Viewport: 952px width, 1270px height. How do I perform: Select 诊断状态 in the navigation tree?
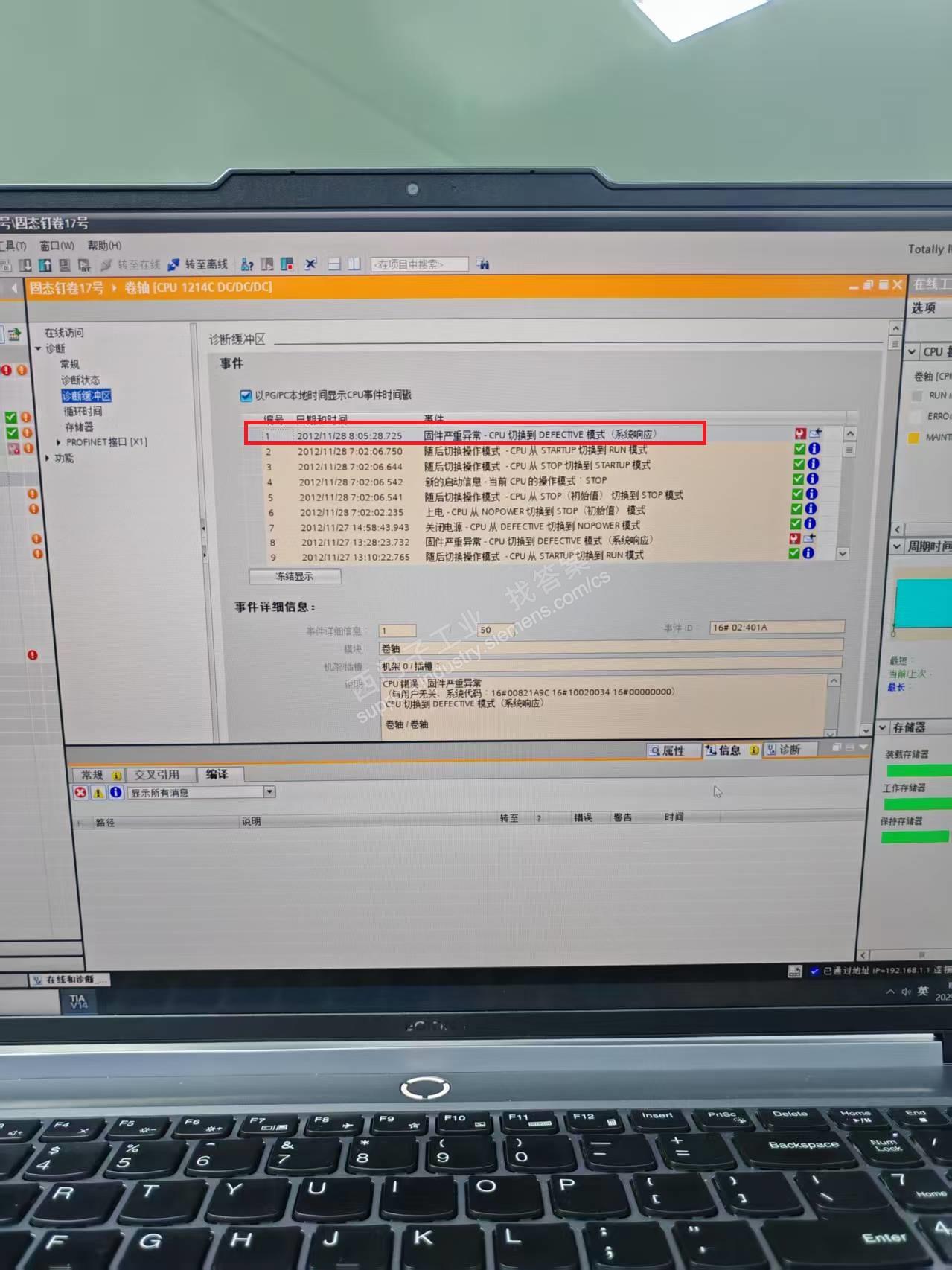(x=80, y=380)
